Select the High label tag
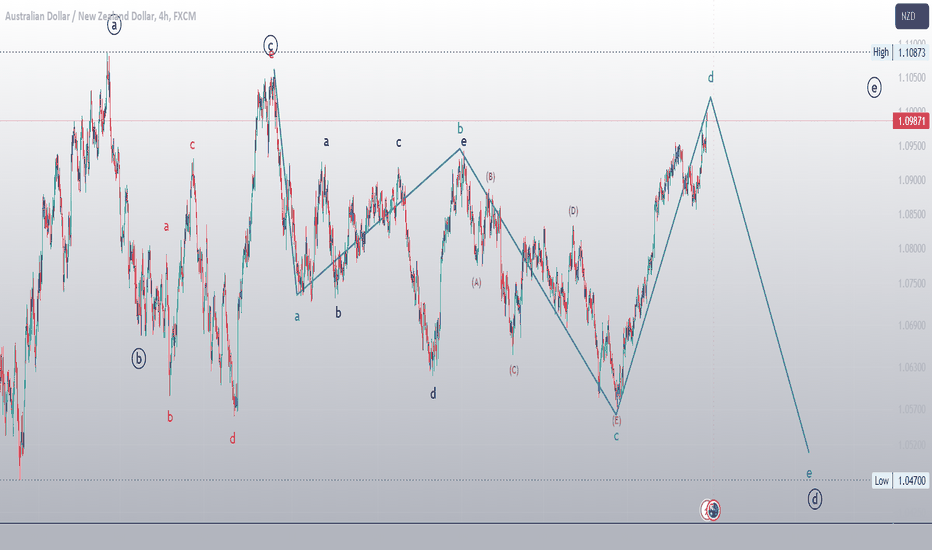932x550 pixels. pyautogui.click(x=881, y=52)
